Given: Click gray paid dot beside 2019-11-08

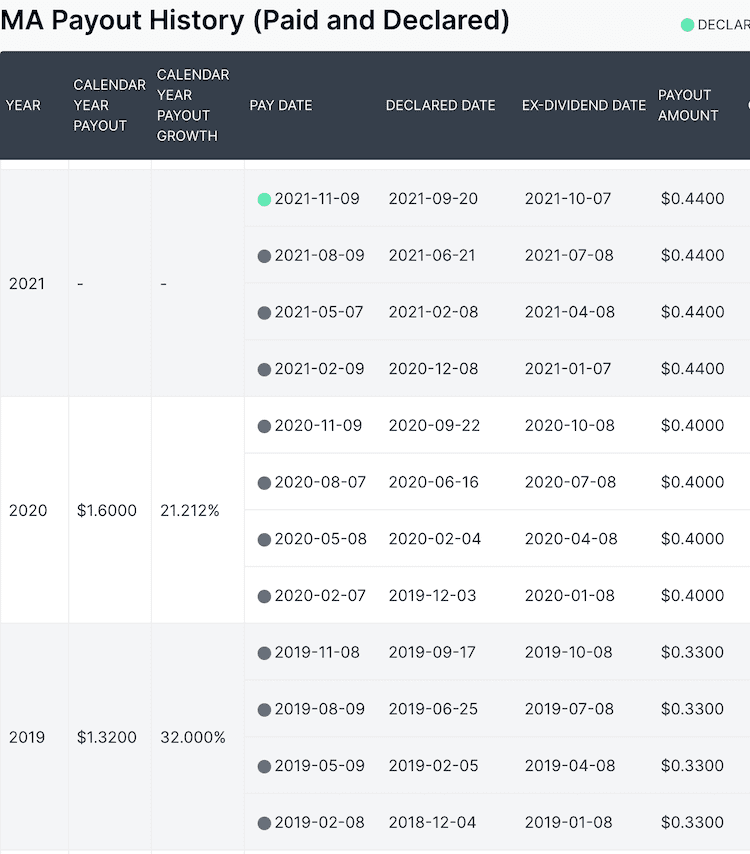Looking at the screenshot, I should pos(264,653).
